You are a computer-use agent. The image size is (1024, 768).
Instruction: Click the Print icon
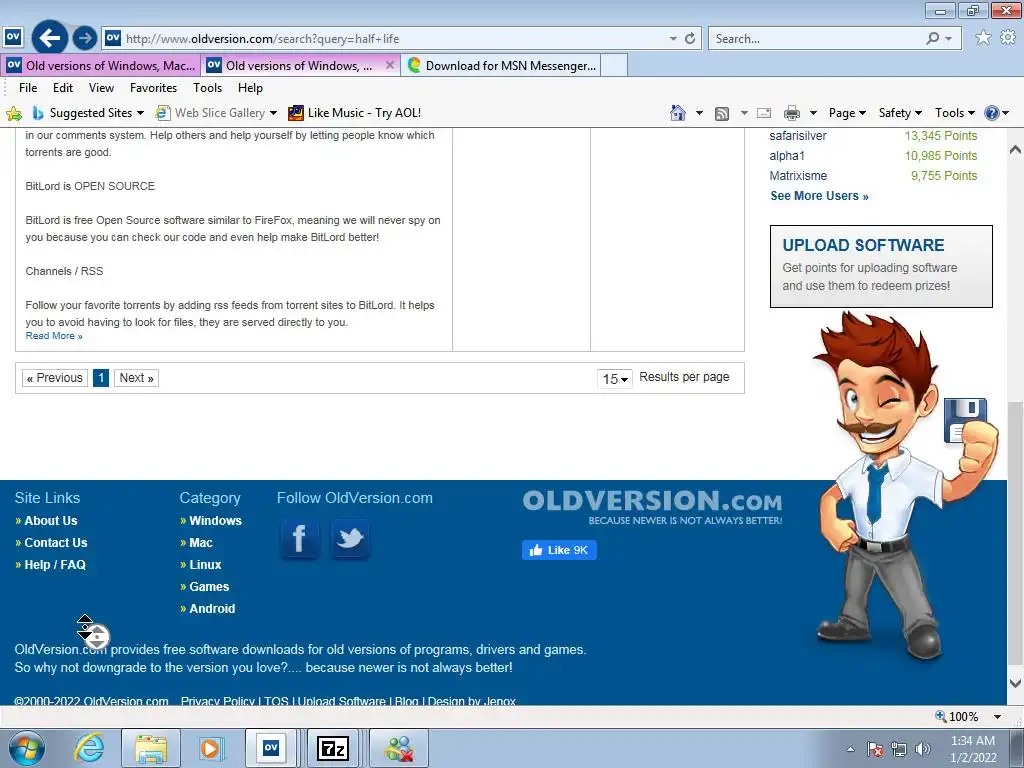coord(792,114)
